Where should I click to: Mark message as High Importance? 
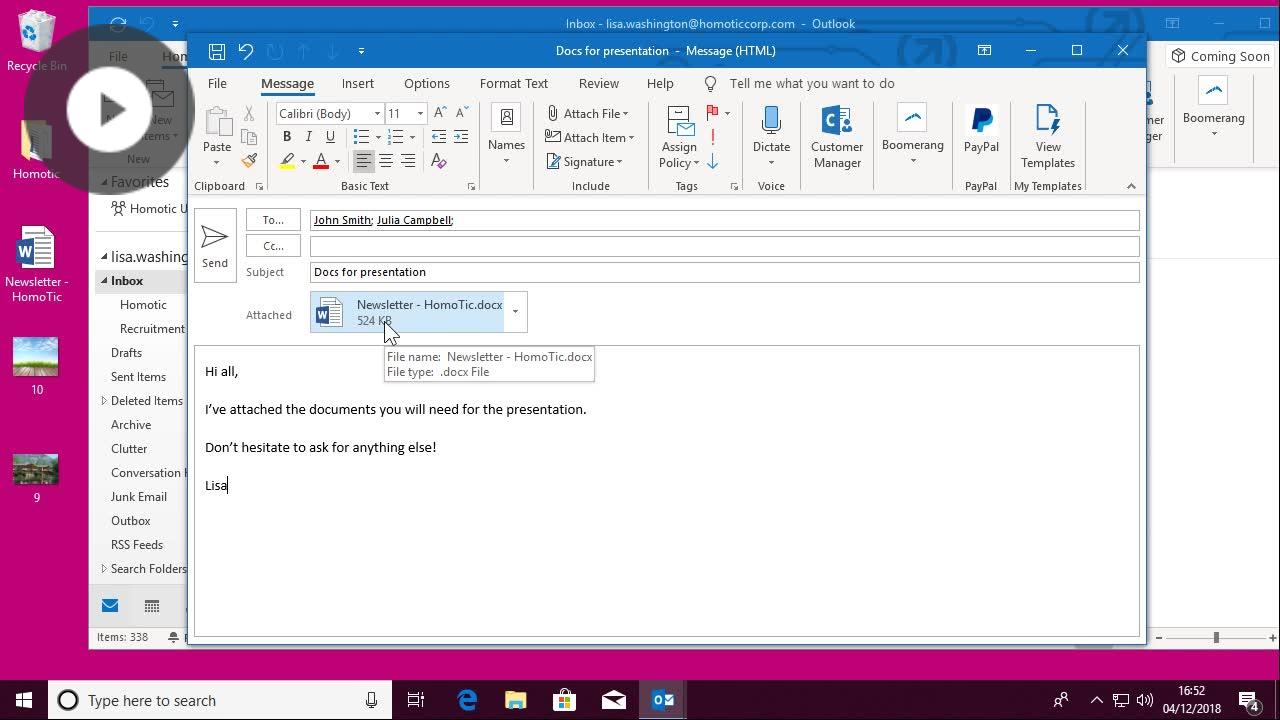pos(713,138)
